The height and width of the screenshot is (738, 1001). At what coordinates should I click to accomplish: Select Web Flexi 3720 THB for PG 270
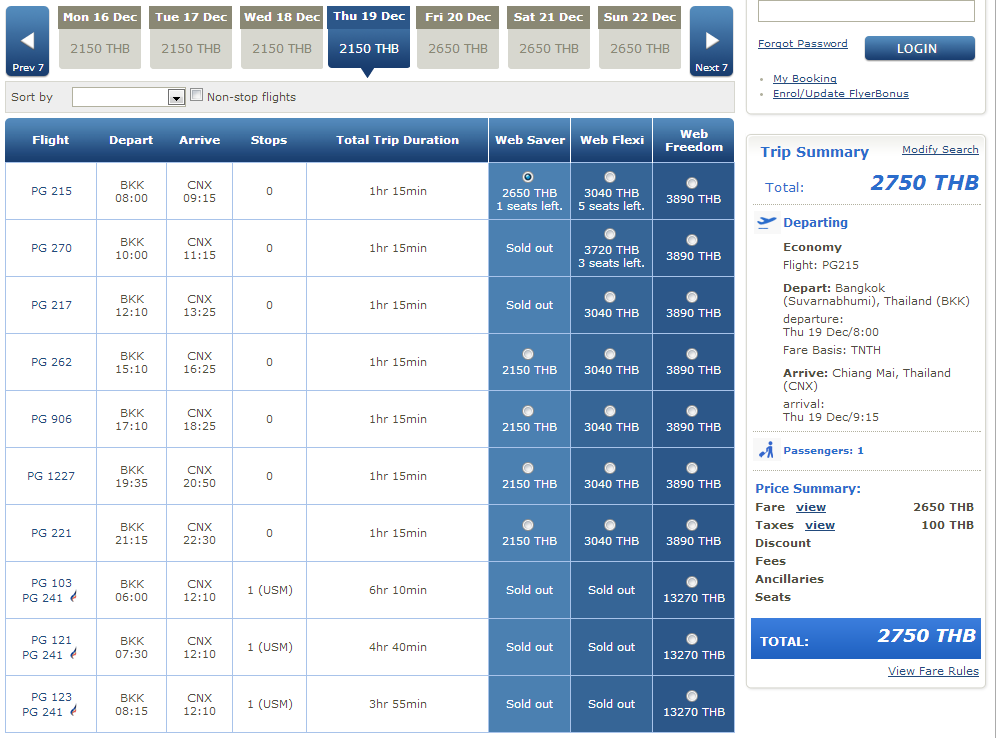click(610, 234)
